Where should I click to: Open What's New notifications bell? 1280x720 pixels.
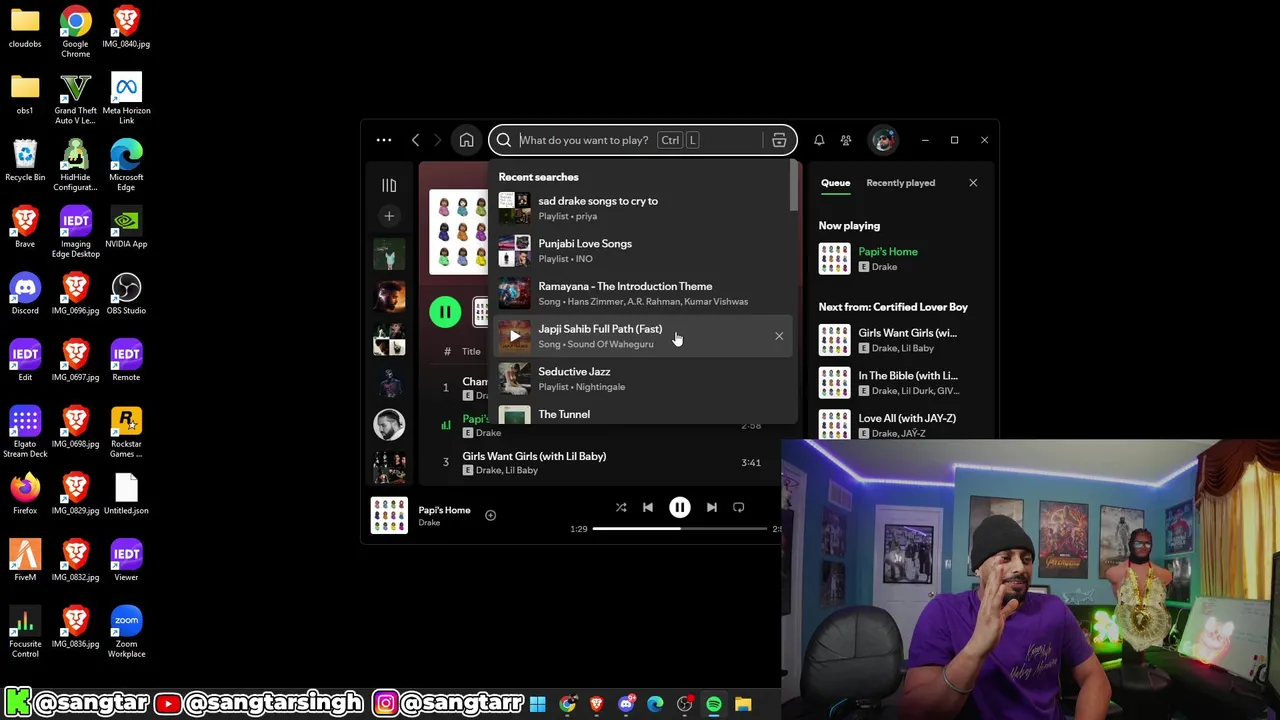pos(819,140)
